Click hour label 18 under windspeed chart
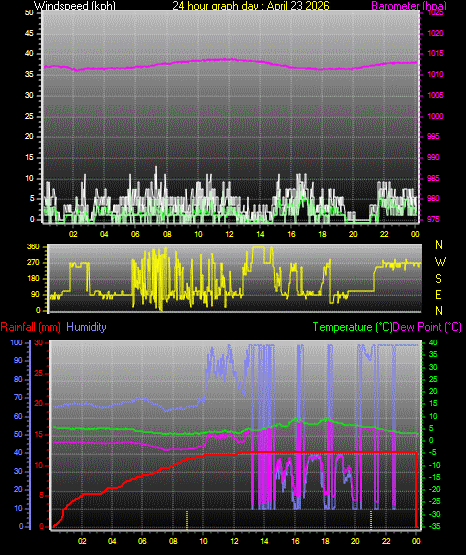Image resolution: width=466 pixels, height=555 pixels. click(x=322, y=234)
